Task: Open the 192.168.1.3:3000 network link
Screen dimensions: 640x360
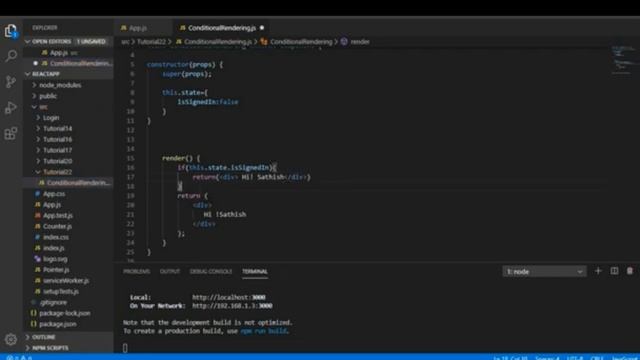Action: coord(232,306)
